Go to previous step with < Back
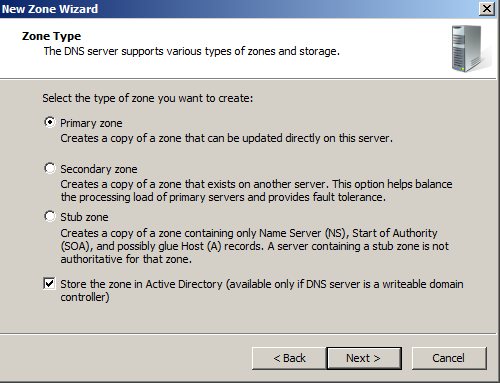Image resolution: width=500 pixels, height=383 pixels. (x=289, y=358)
